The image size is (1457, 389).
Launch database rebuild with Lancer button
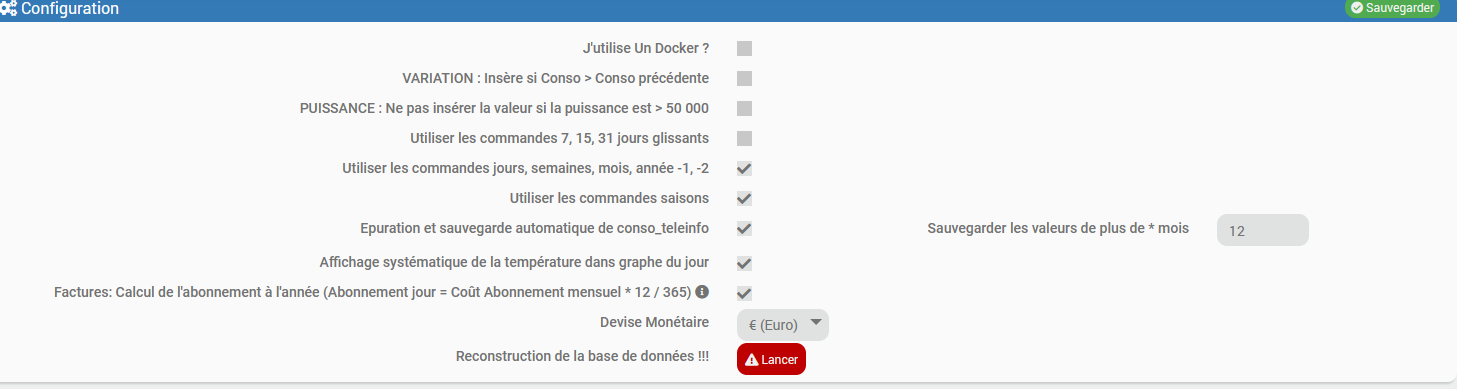[771, 359]
